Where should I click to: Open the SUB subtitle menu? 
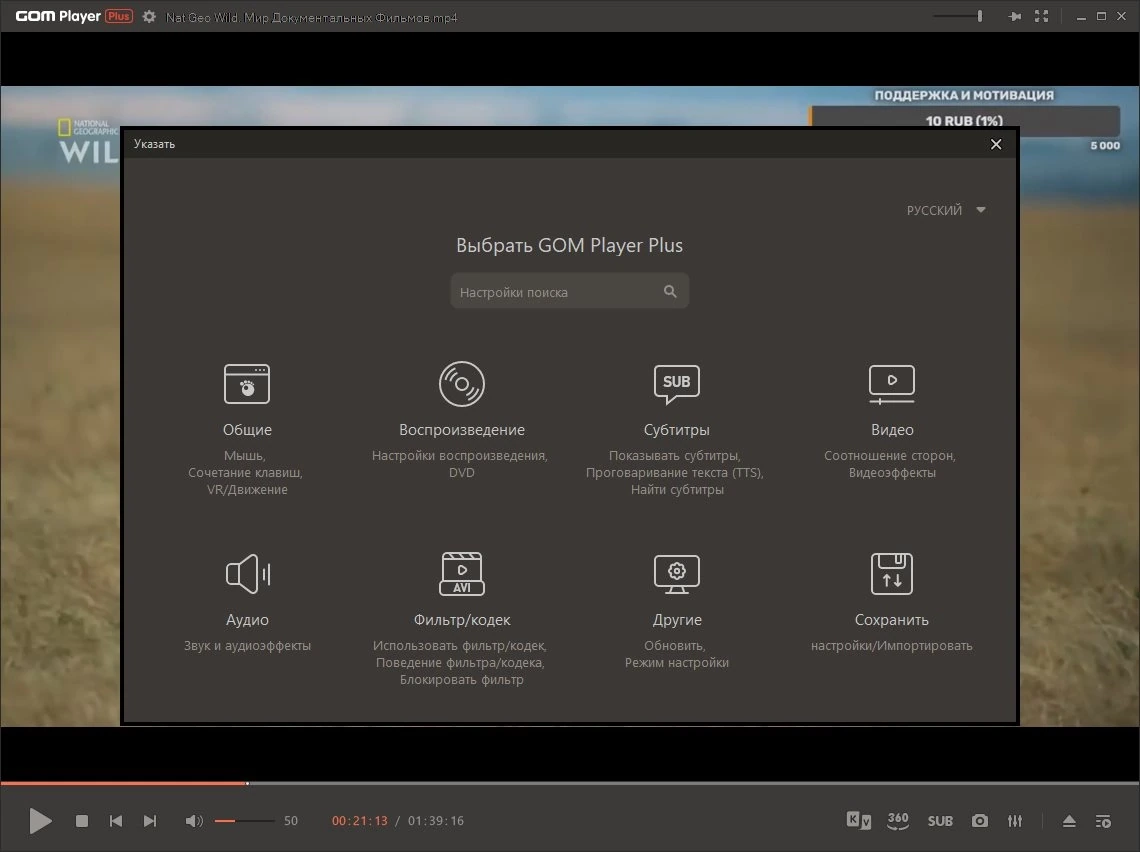pos(940,821)
